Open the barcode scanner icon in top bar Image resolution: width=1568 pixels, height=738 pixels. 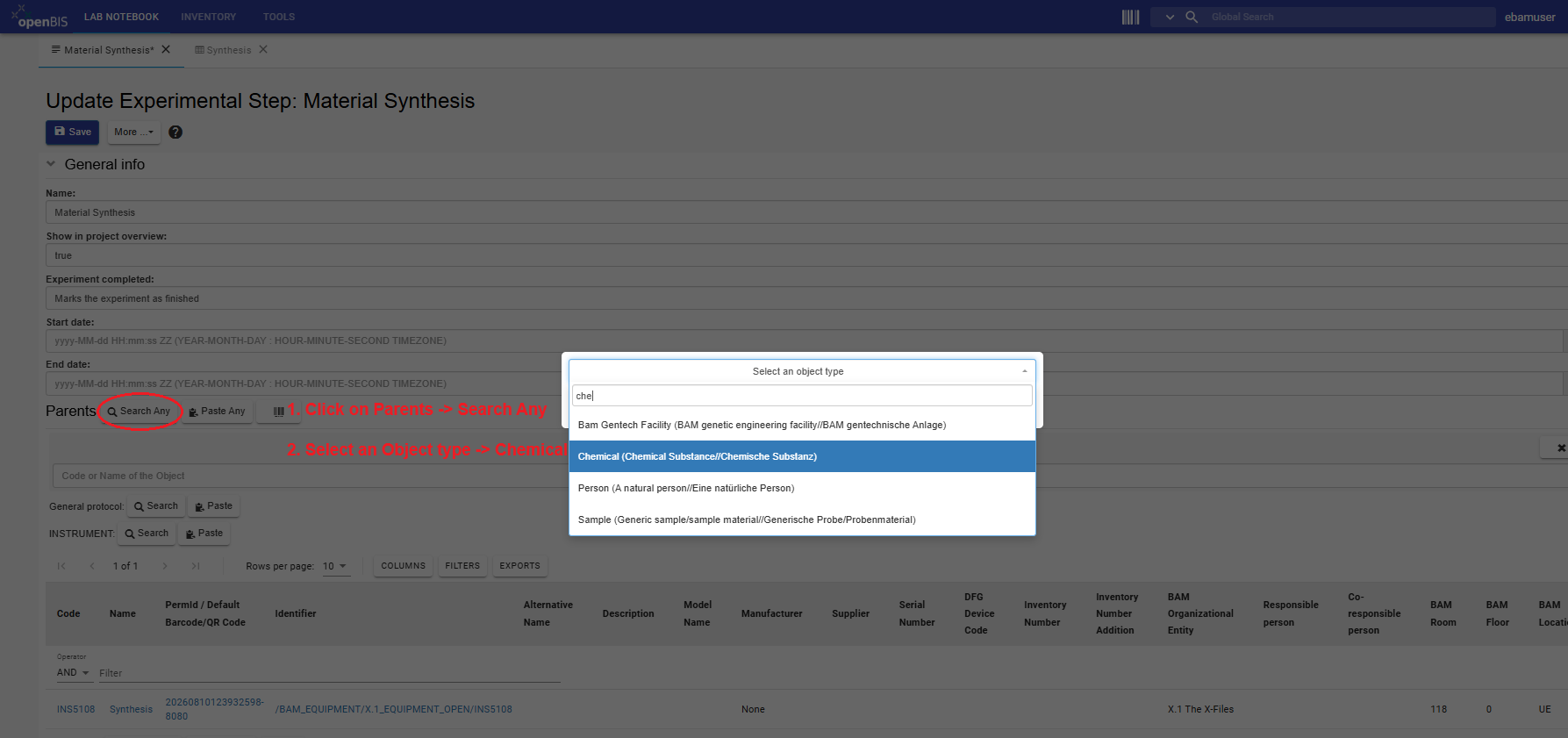[1130, 17]
